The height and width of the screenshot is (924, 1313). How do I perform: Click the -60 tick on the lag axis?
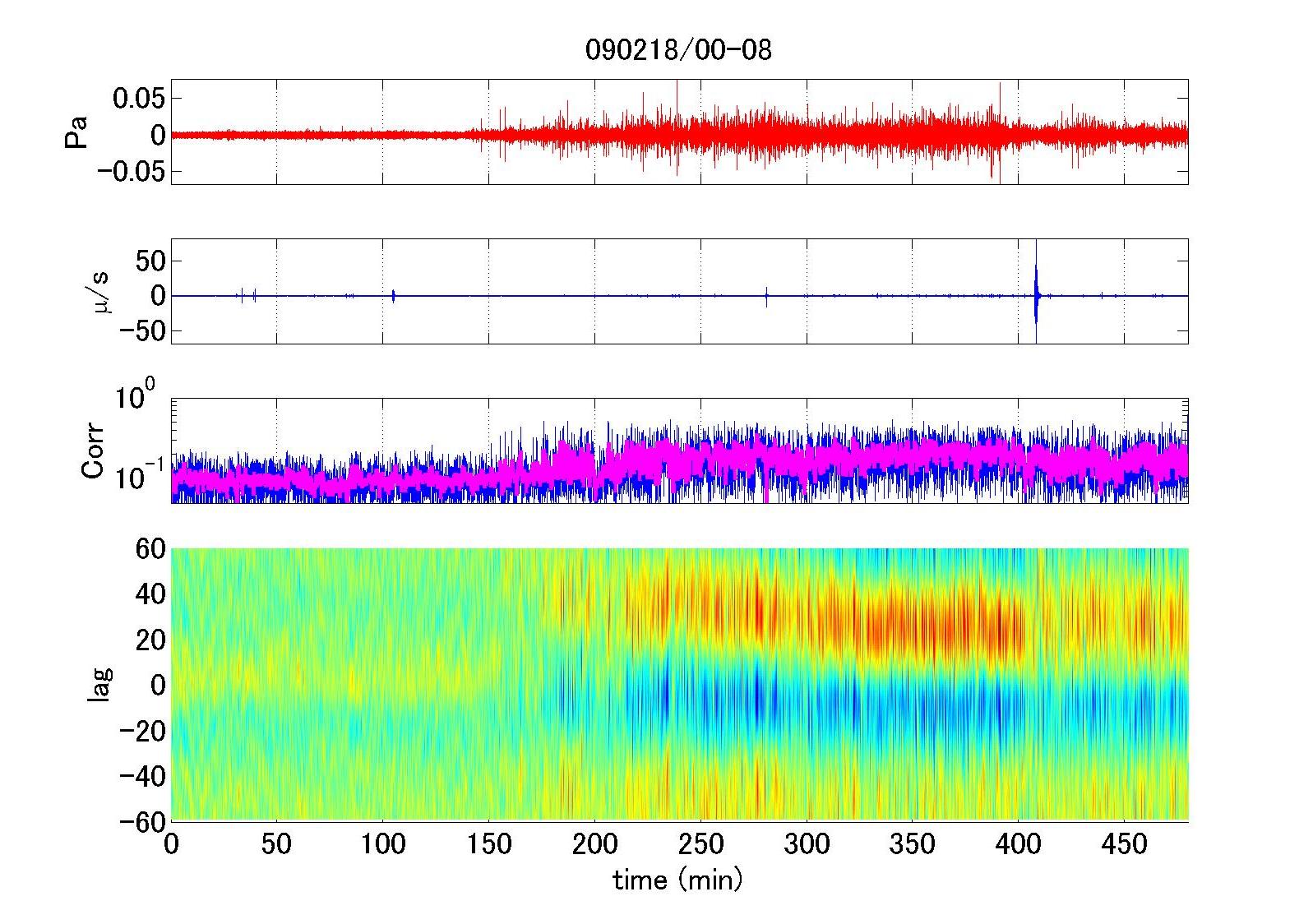click(x=144, y=821)
